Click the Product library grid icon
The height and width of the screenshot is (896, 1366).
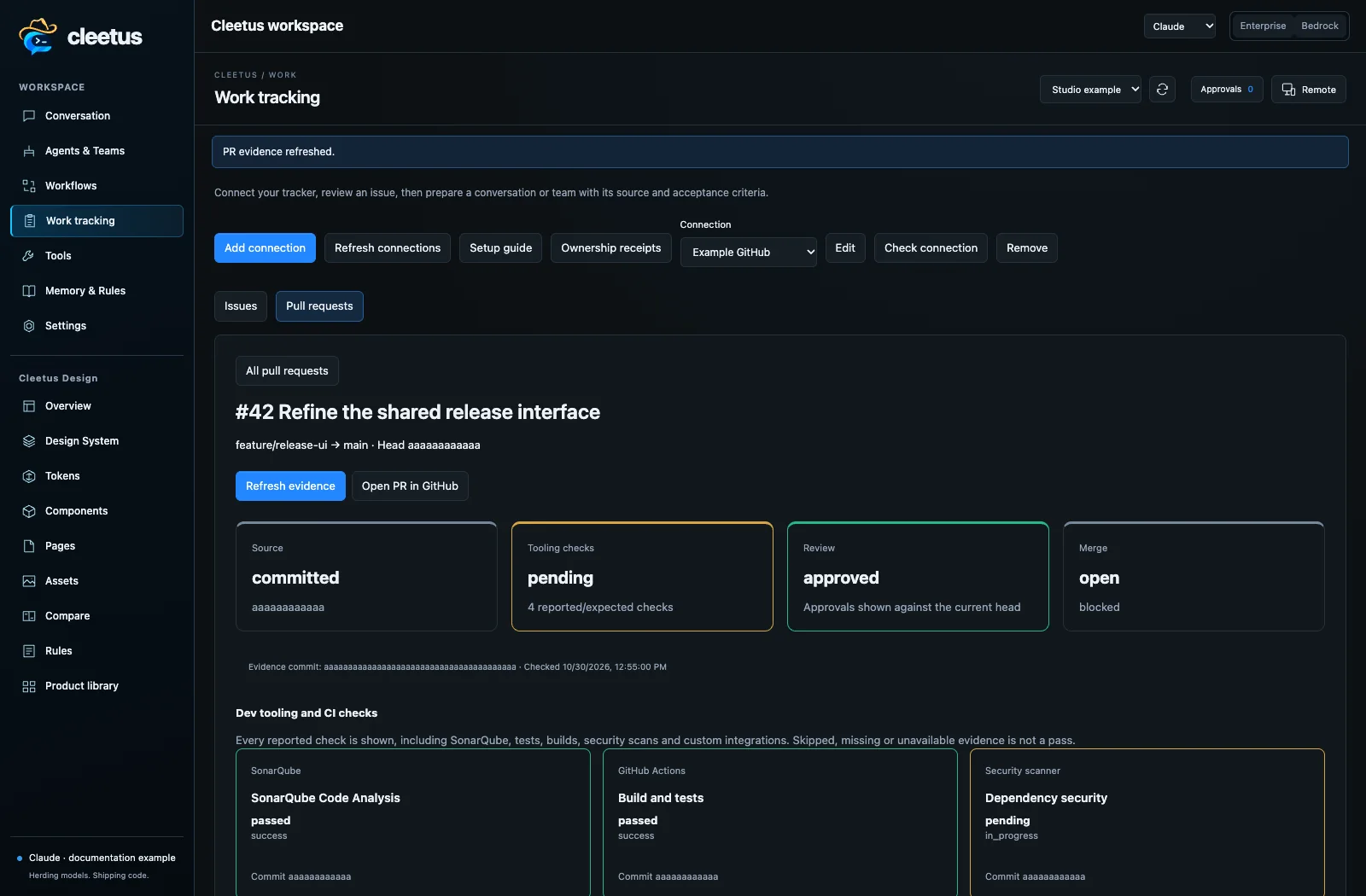tap(29, 686)
